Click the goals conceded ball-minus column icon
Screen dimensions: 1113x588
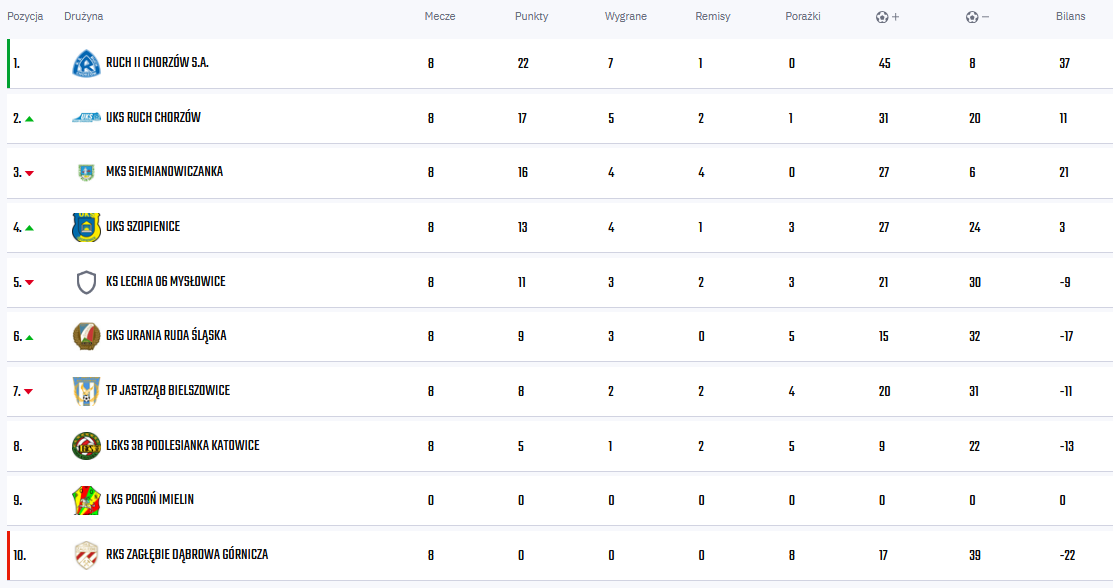977,17
